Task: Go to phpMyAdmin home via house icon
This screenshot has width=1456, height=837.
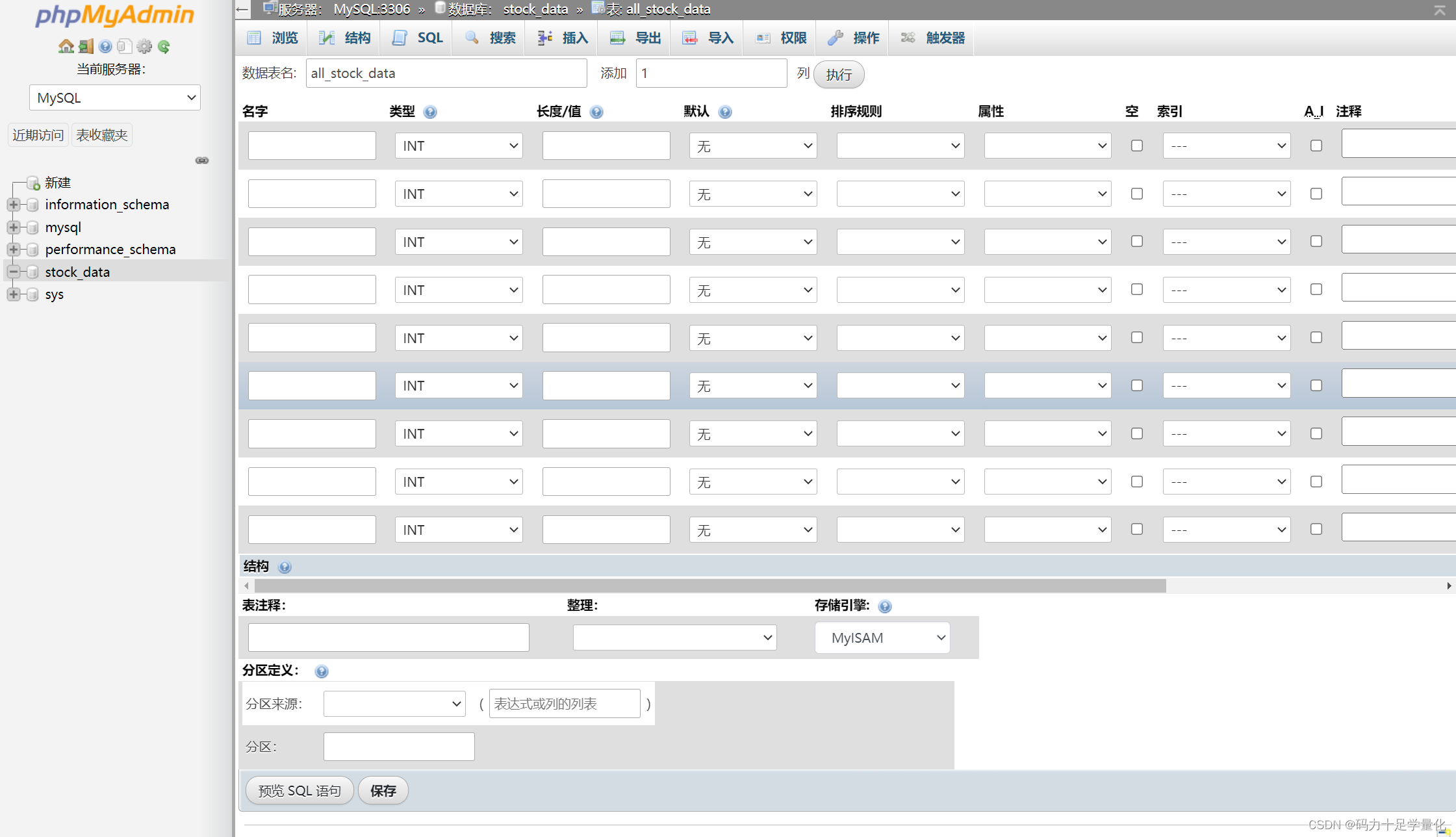Action: click(66, 46)
